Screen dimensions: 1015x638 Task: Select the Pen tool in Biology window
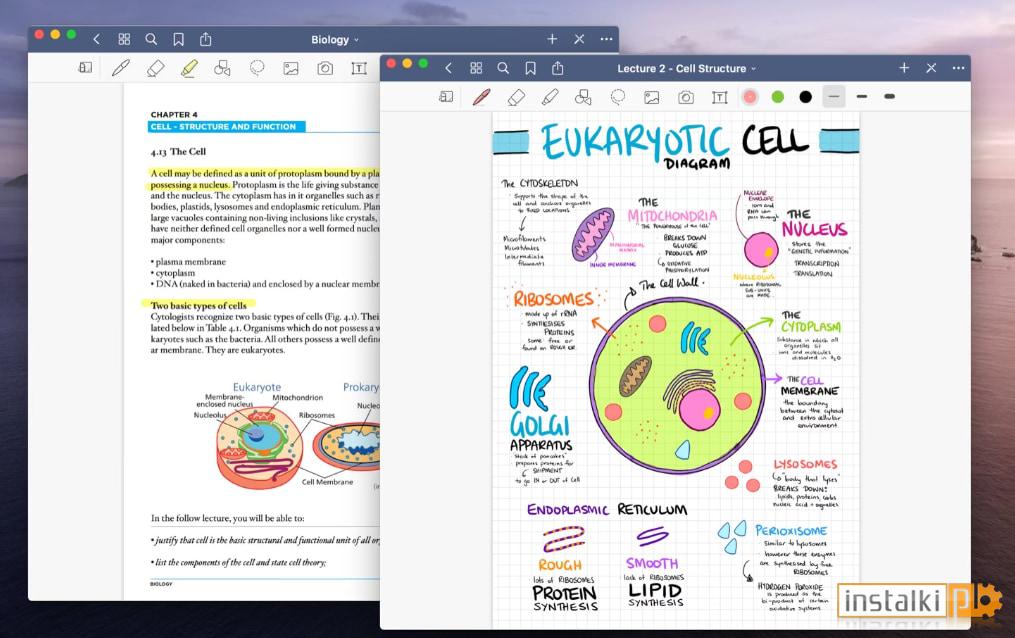point(121,68)
